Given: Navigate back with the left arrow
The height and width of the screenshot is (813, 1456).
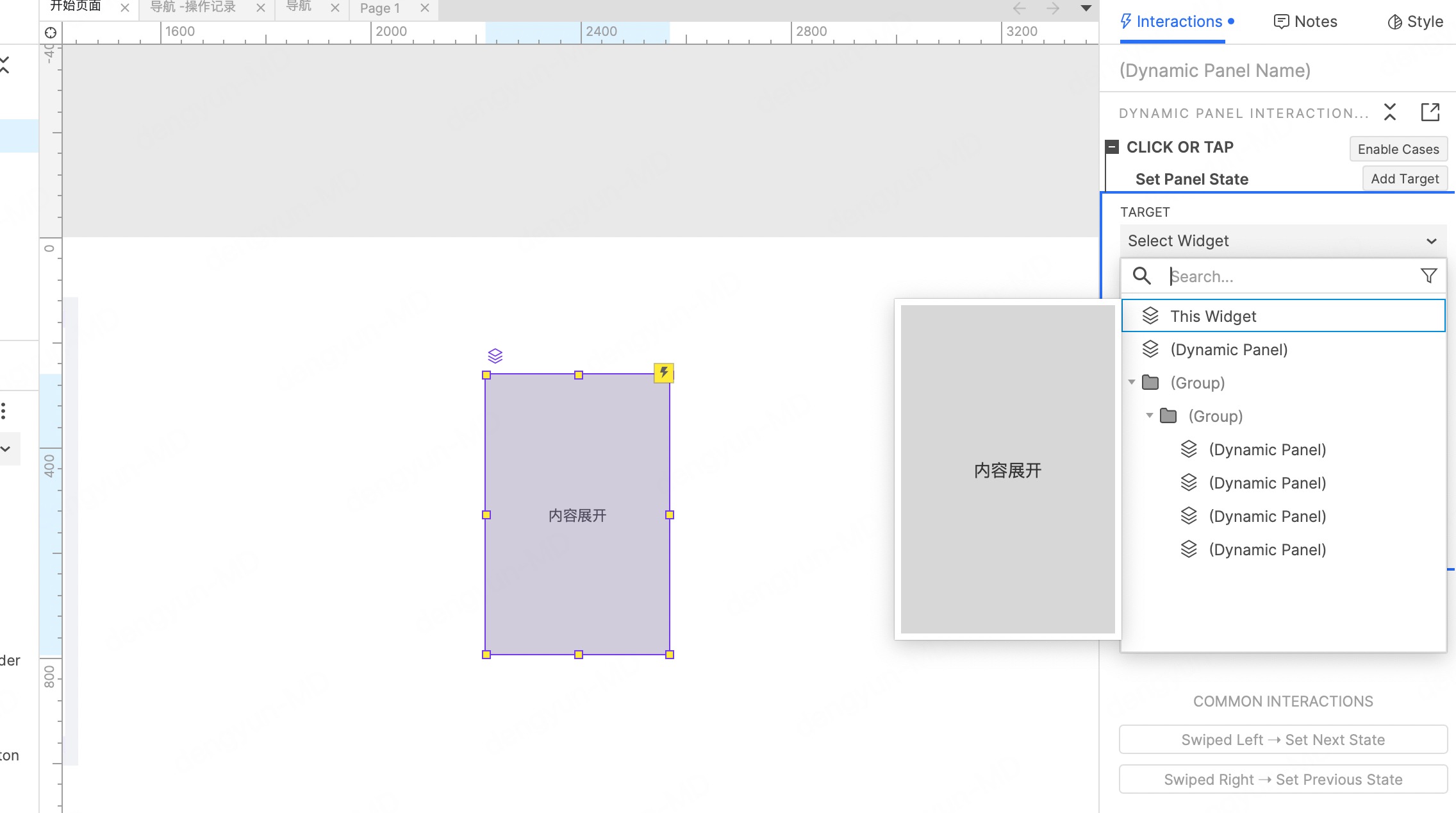Looking at the screenshot, I should [x=1020, y=8].
